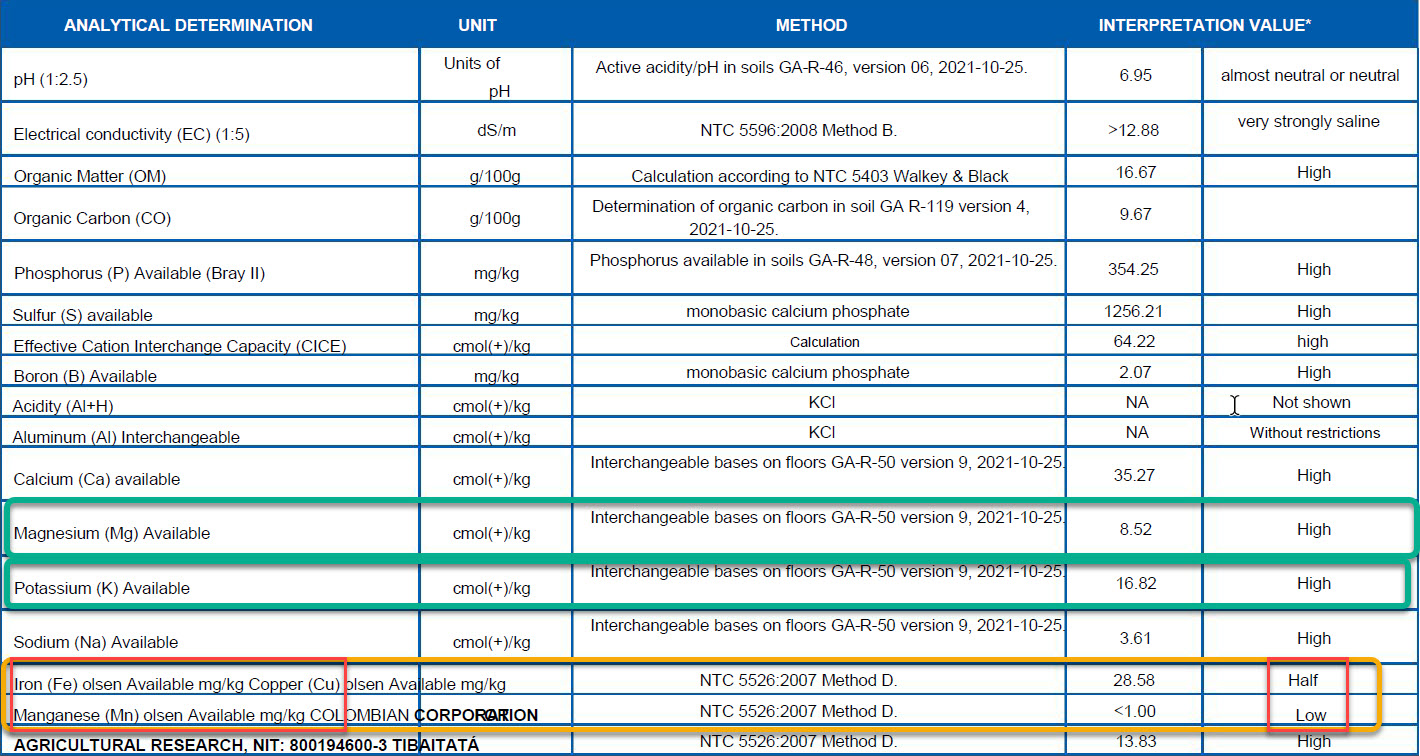Screen dimensions: 1420x756
Task: Select the Effective Cation Interchange Capacity (CICE) label
Action: [x=180, y=346]
